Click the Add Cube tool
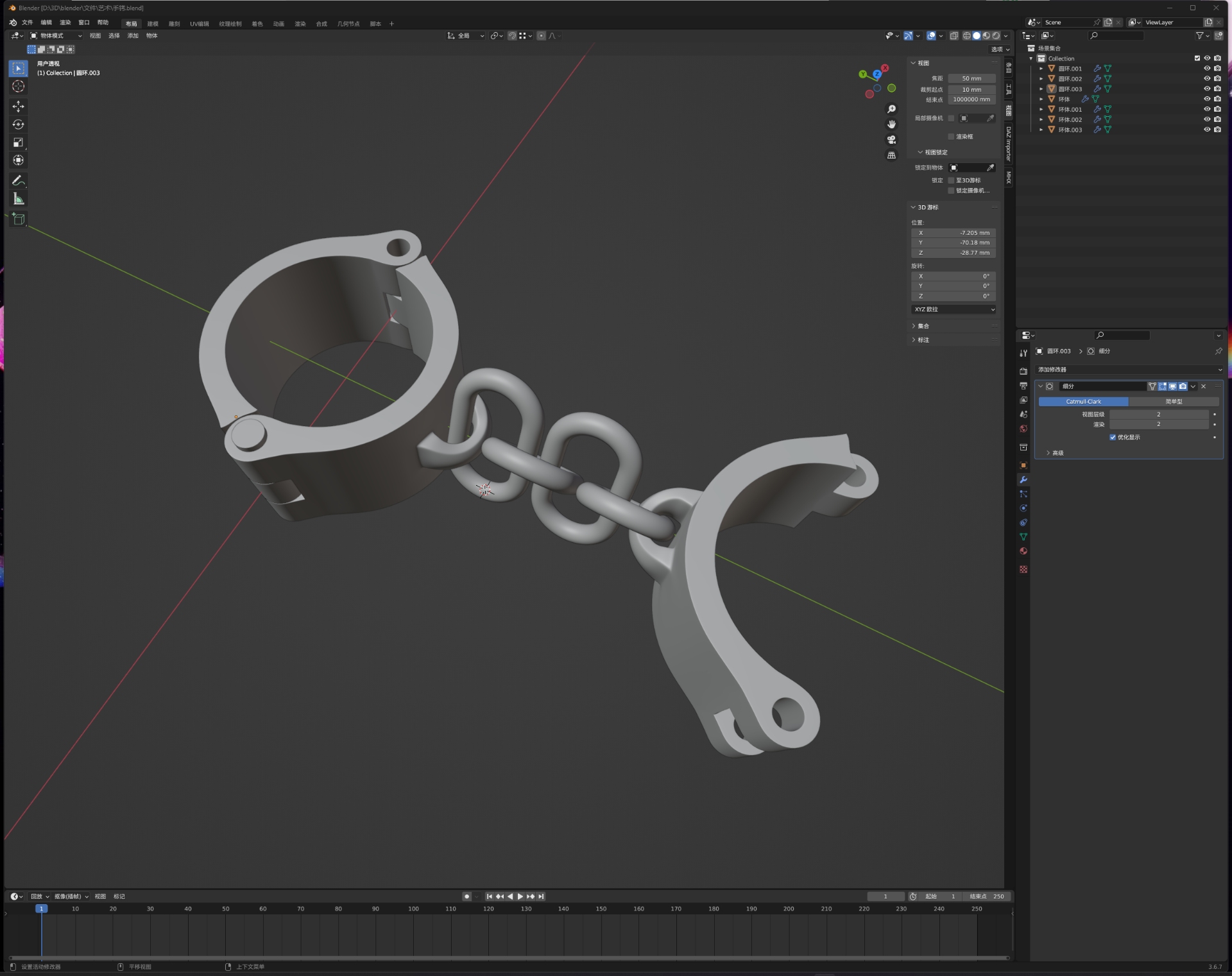Image resolution: width=1232 pixels, height=976 pixels. click(x=18, y=219)
